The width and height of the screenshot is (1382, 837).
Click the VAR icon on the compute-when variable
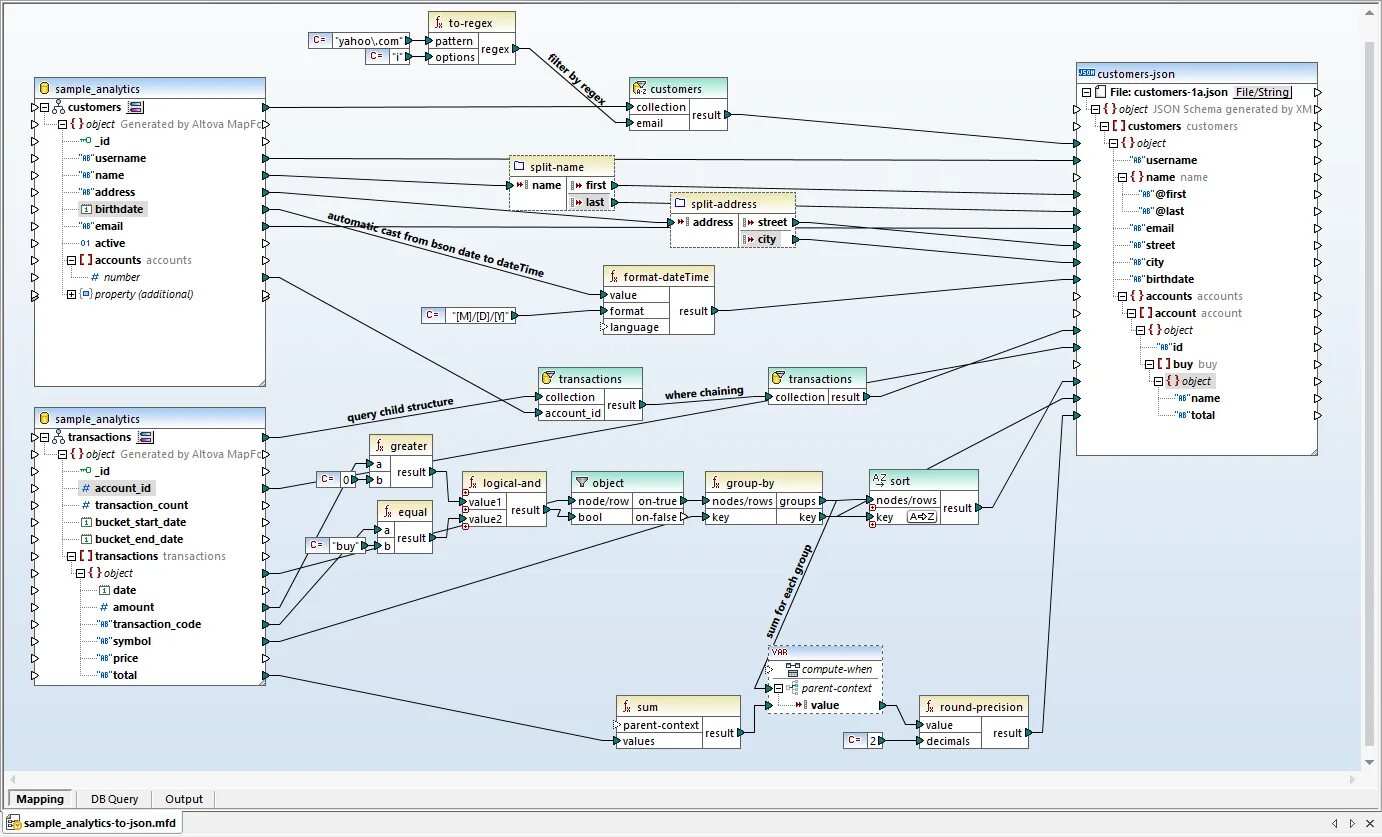coord(778,651)
